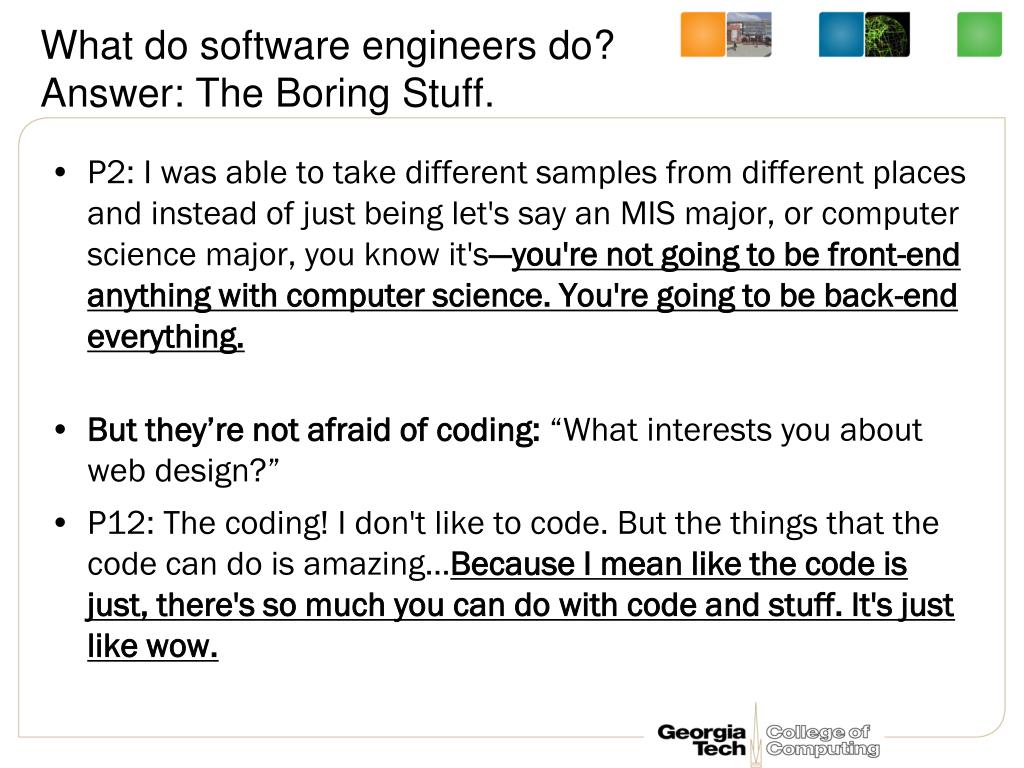
Task: Click the Georgia Tech logo
Action: pyautogui.click(x=702, y=741)
